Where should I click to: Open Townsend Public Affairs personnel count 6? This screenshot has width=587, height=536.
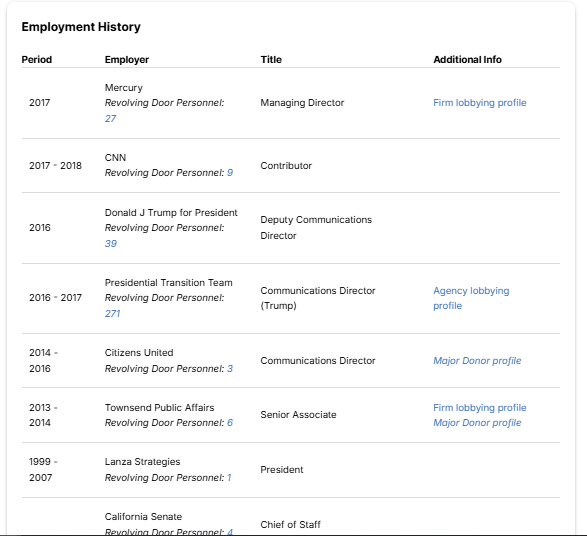click(x=230, y=423)
